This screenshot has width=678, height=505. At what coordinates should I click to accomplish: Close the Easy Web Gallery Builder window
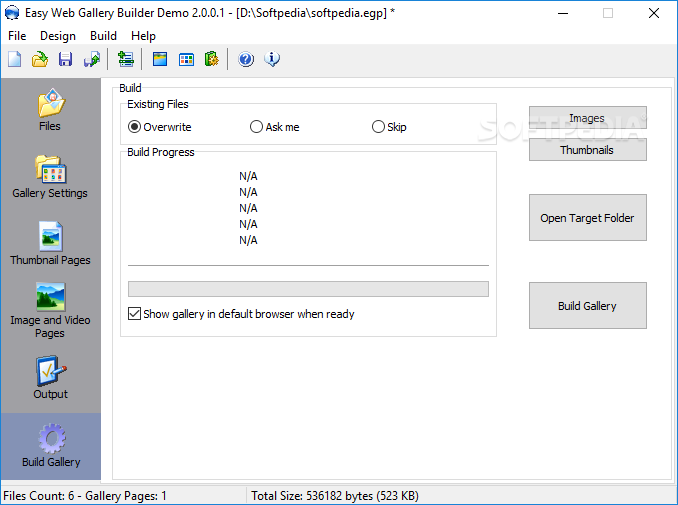pyautogui.click(x=654, y=13)
